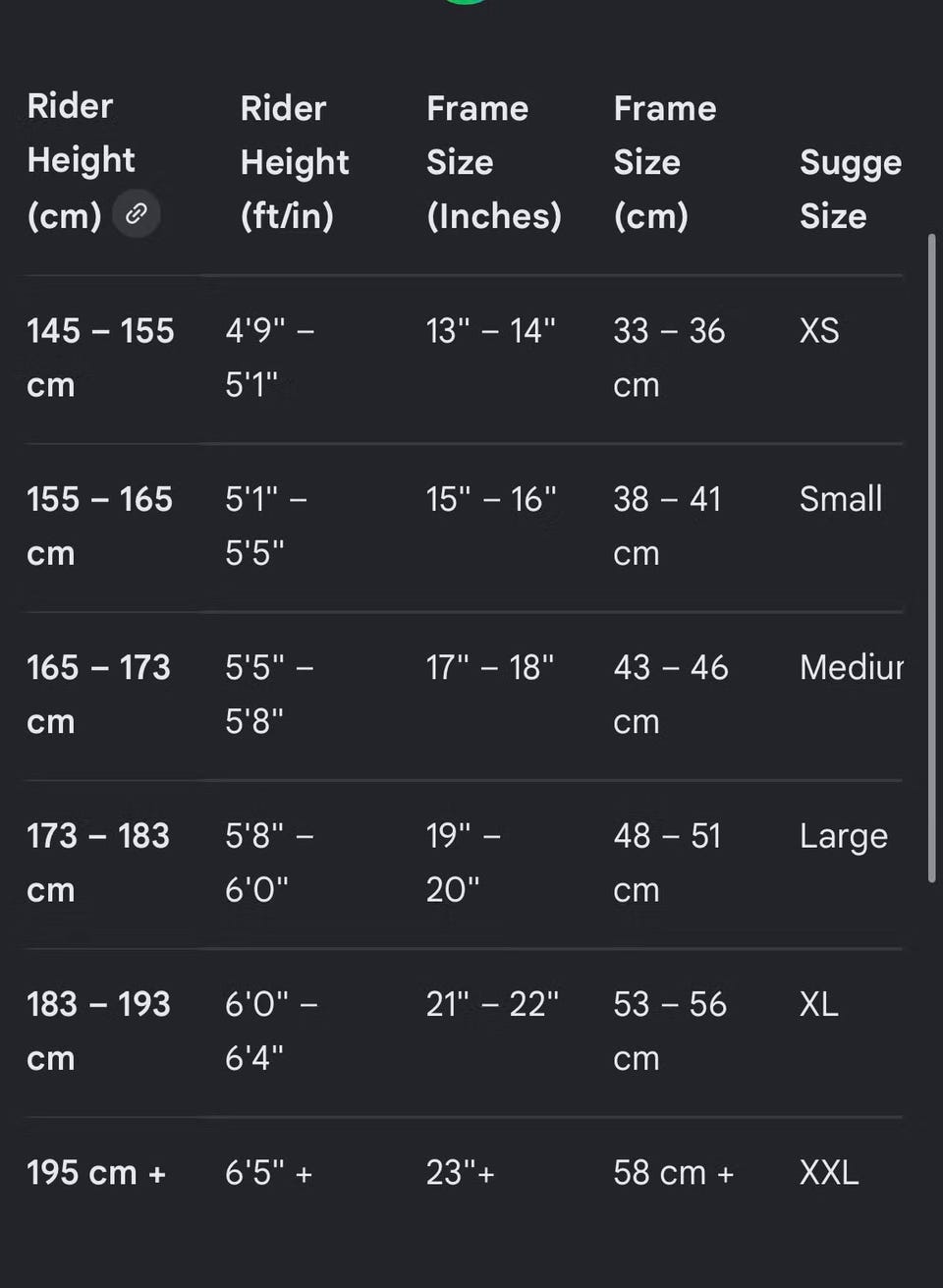Select the Rider Height (ft/in) column header
This screenshot has height=1288, width=943.
coord(295,162)
